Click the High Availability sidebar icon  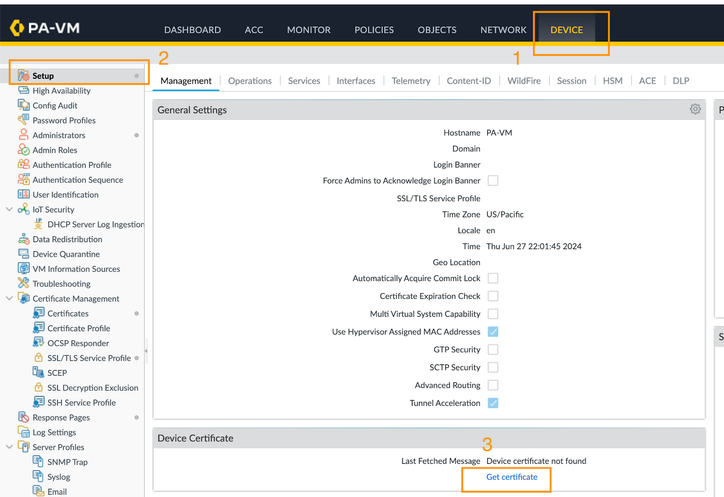(x=24, y=91)
